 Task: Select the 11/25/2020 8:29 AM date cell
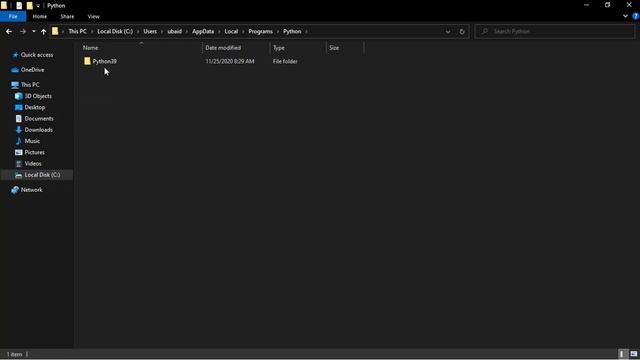(x=230, y=61)
